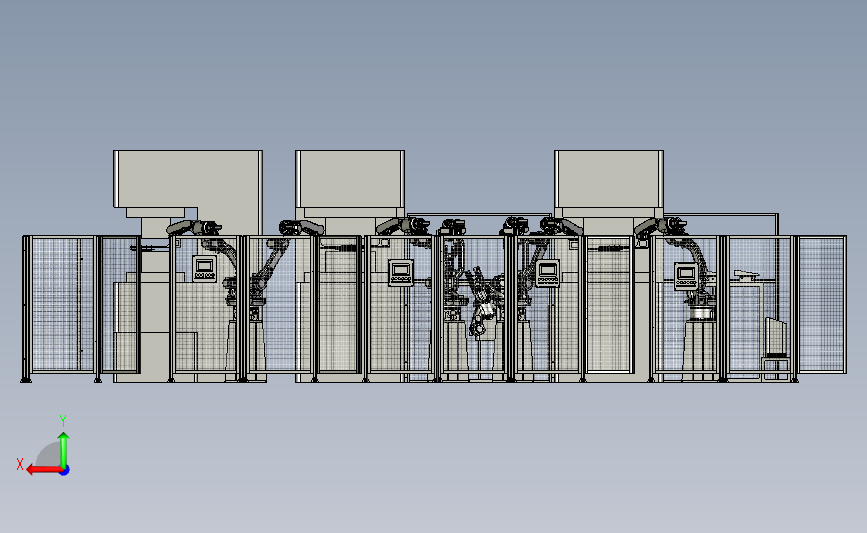867x533 pixels.
Task: Select the monitor on the stand at right
Action: click(776, 337)
